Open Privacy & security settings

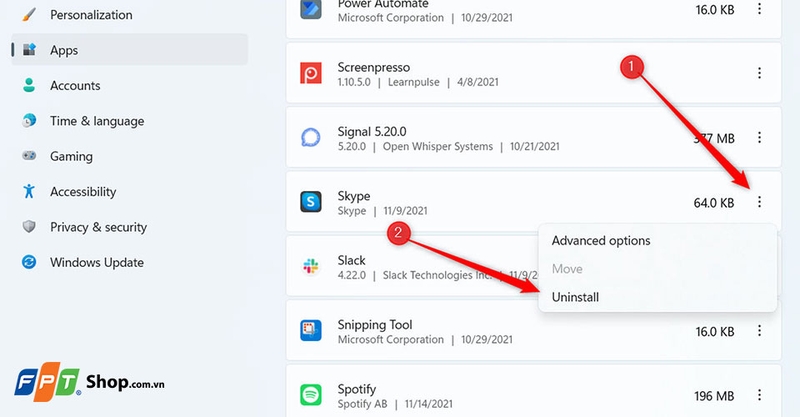[x=130, y=227]
